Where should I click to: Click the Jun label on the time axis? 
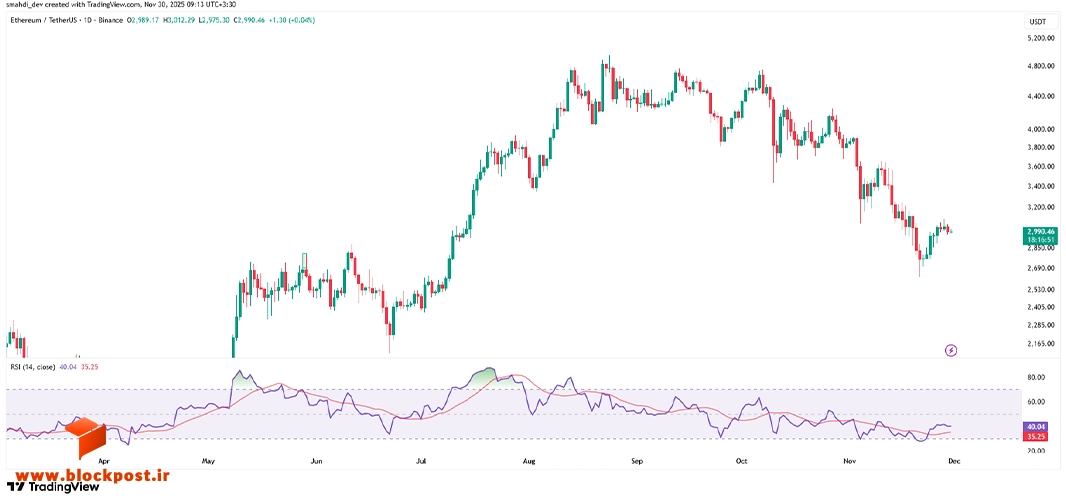pyautogui.click(x=315, y=461)
